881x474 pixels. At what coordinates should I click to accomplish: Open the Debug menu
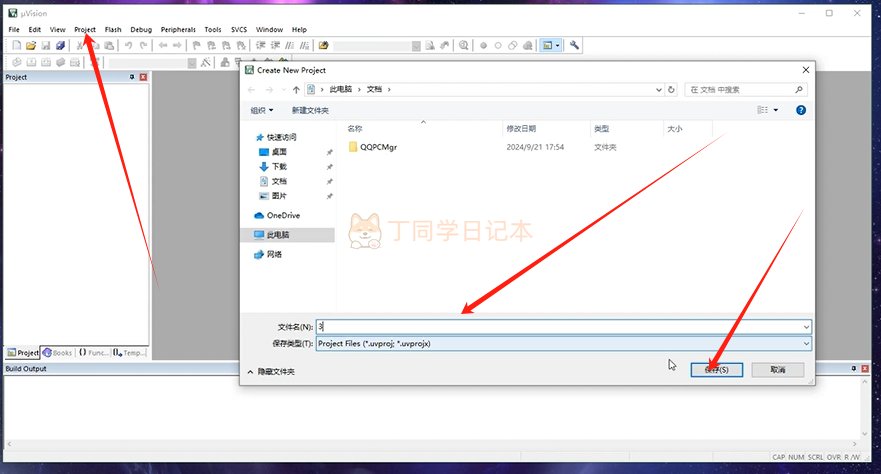point(141,30)
